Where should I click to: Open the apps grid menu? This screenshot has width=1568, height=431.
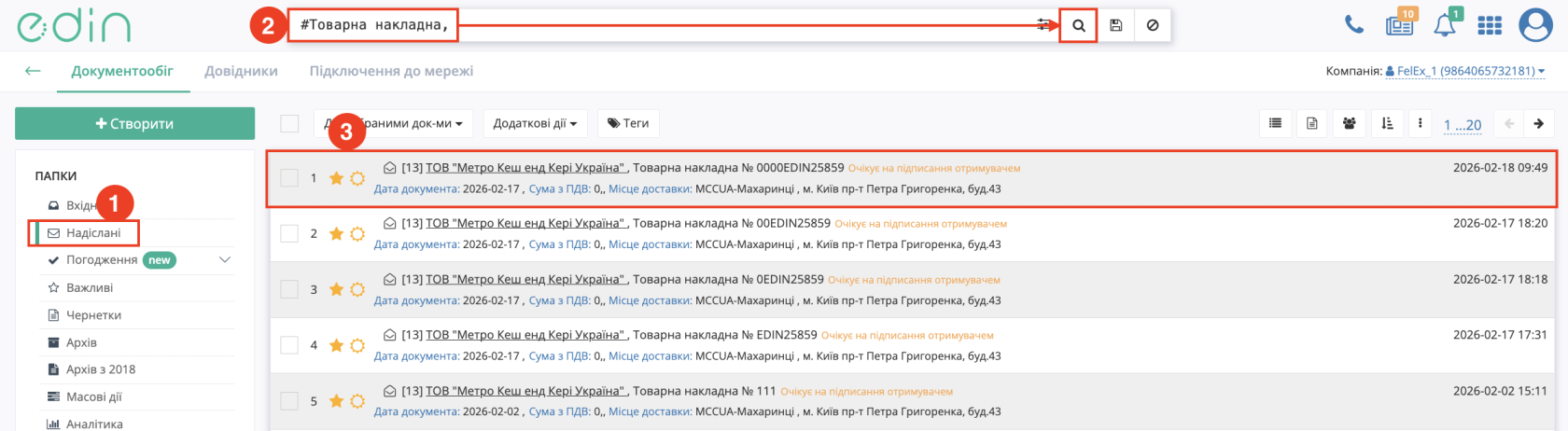point(1490,26)
